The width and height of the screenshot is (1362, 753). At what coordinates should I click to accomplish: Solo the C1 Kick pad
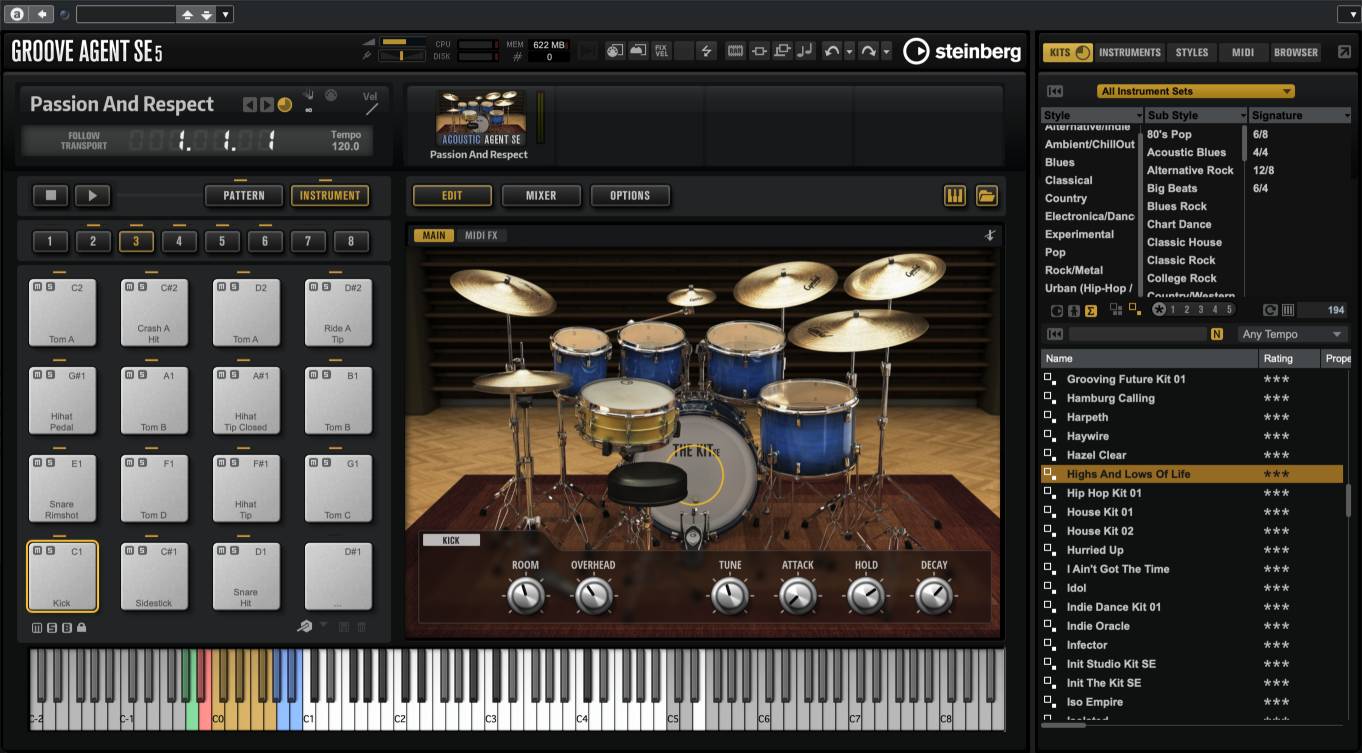coord(49,551)
